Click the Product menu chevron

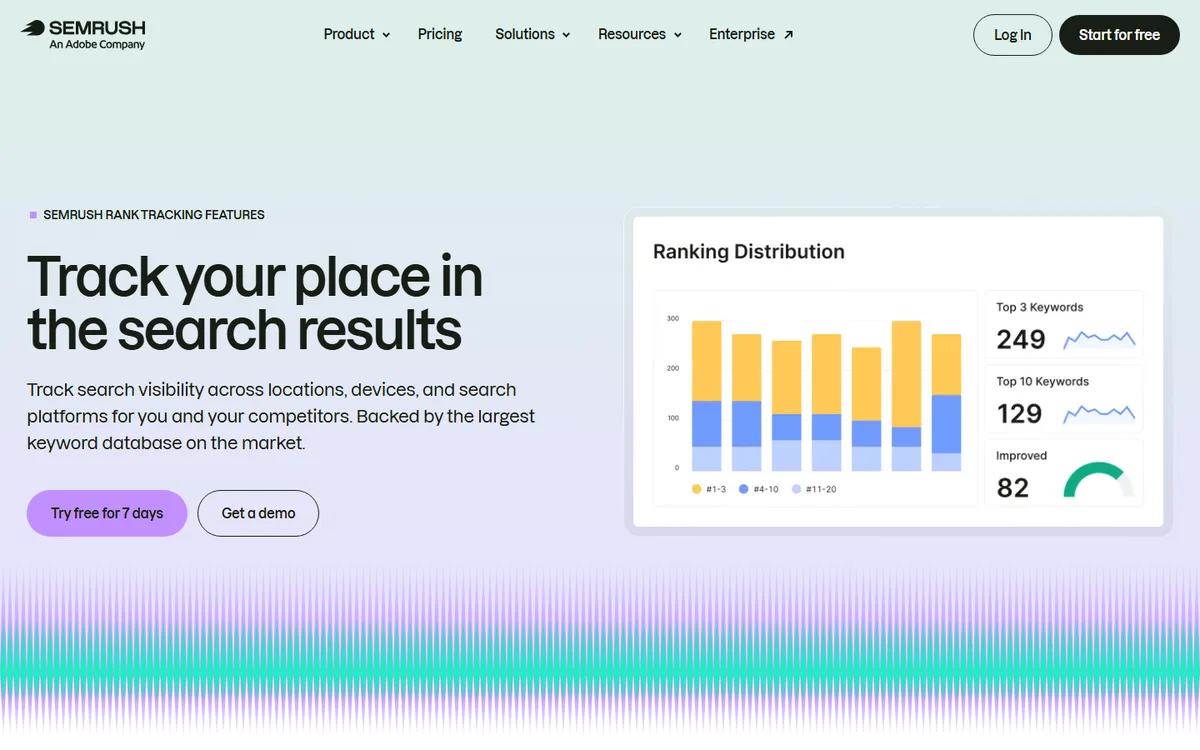[x=386, y=35]
